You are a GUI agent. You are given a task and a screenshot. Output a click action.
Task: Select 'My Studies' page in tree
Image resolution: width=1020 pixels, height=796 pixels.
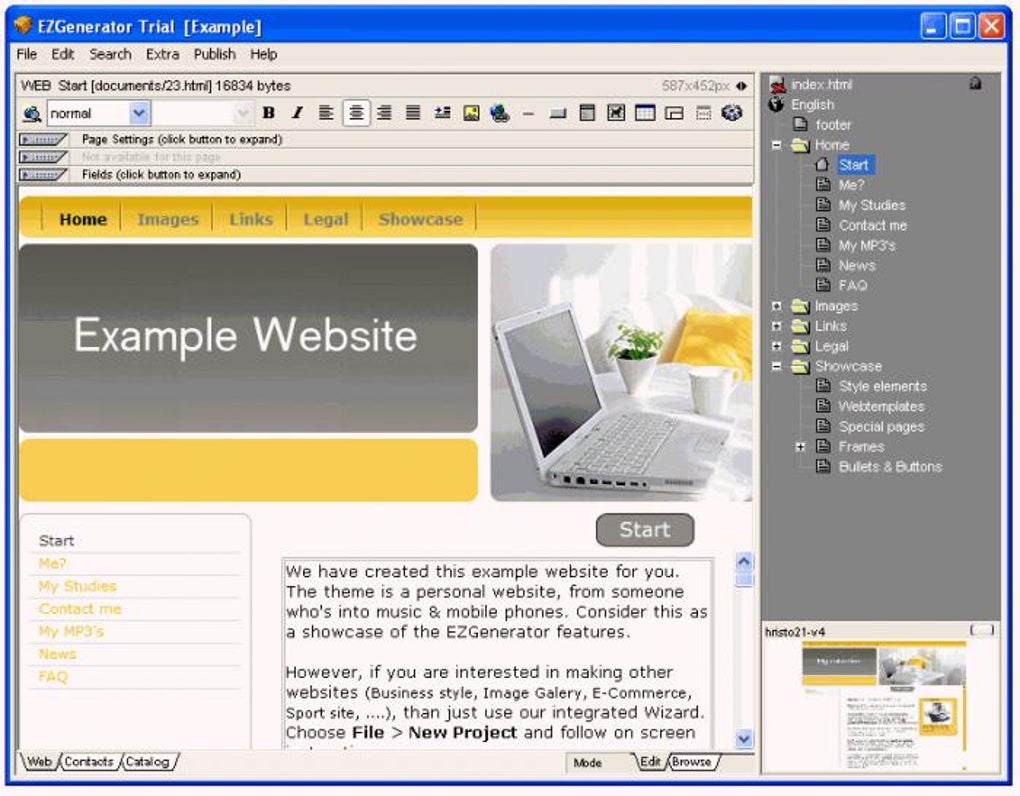(872, 206)
